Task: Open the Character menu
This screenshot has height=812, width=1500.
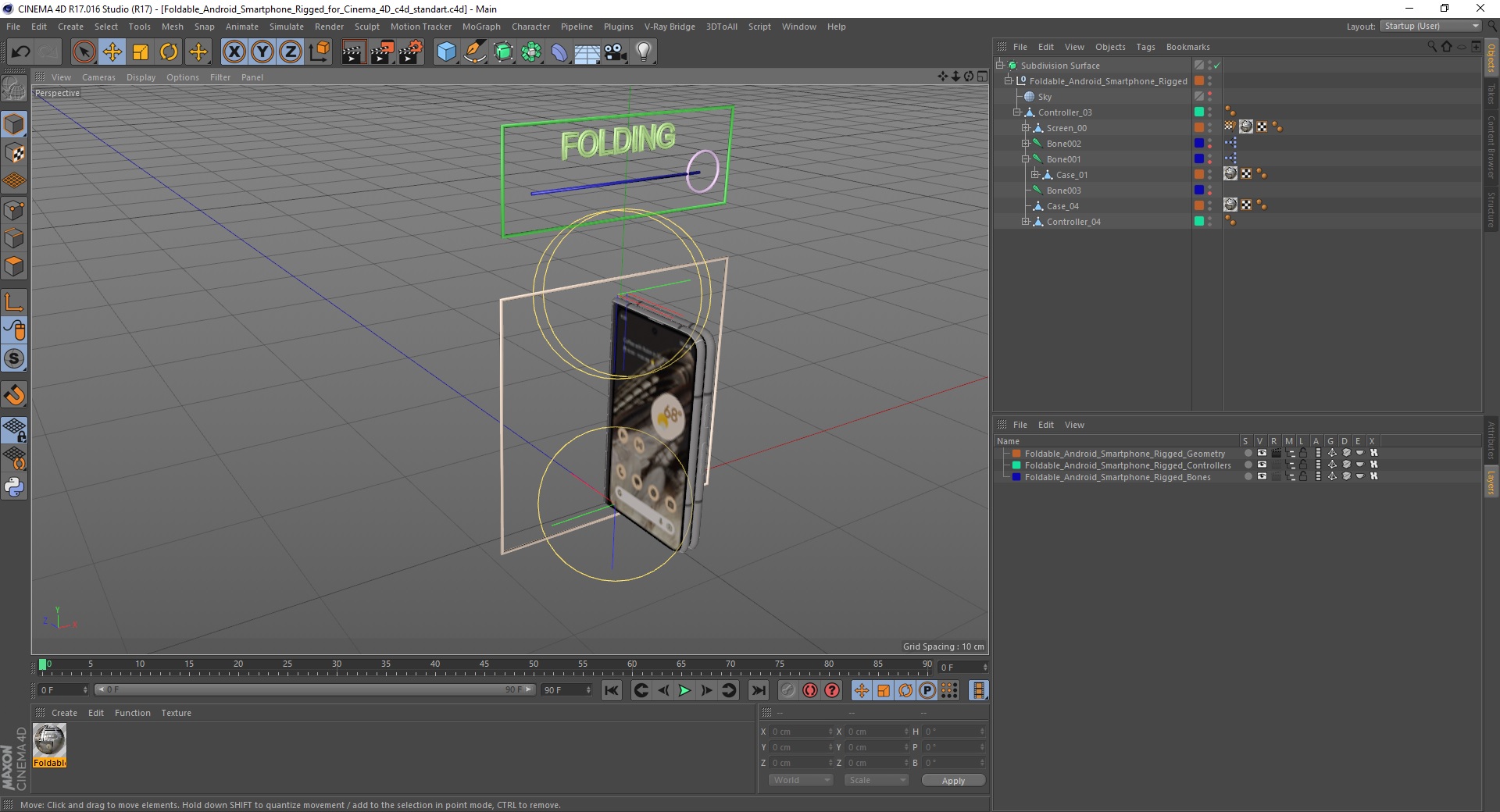Action: (x=530, y=27)
